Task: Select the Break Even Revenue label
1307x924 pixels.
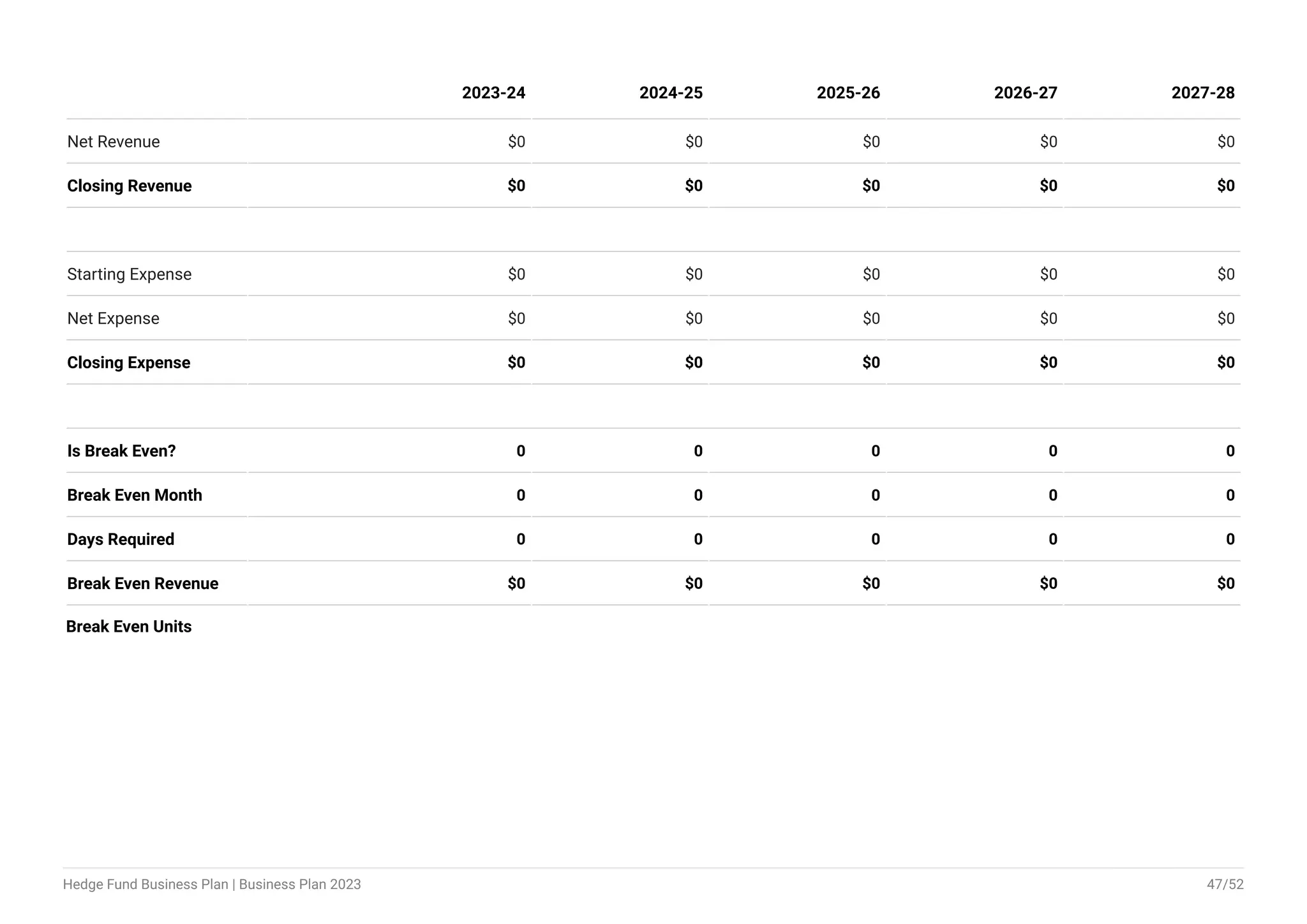Action: (143, 583)
